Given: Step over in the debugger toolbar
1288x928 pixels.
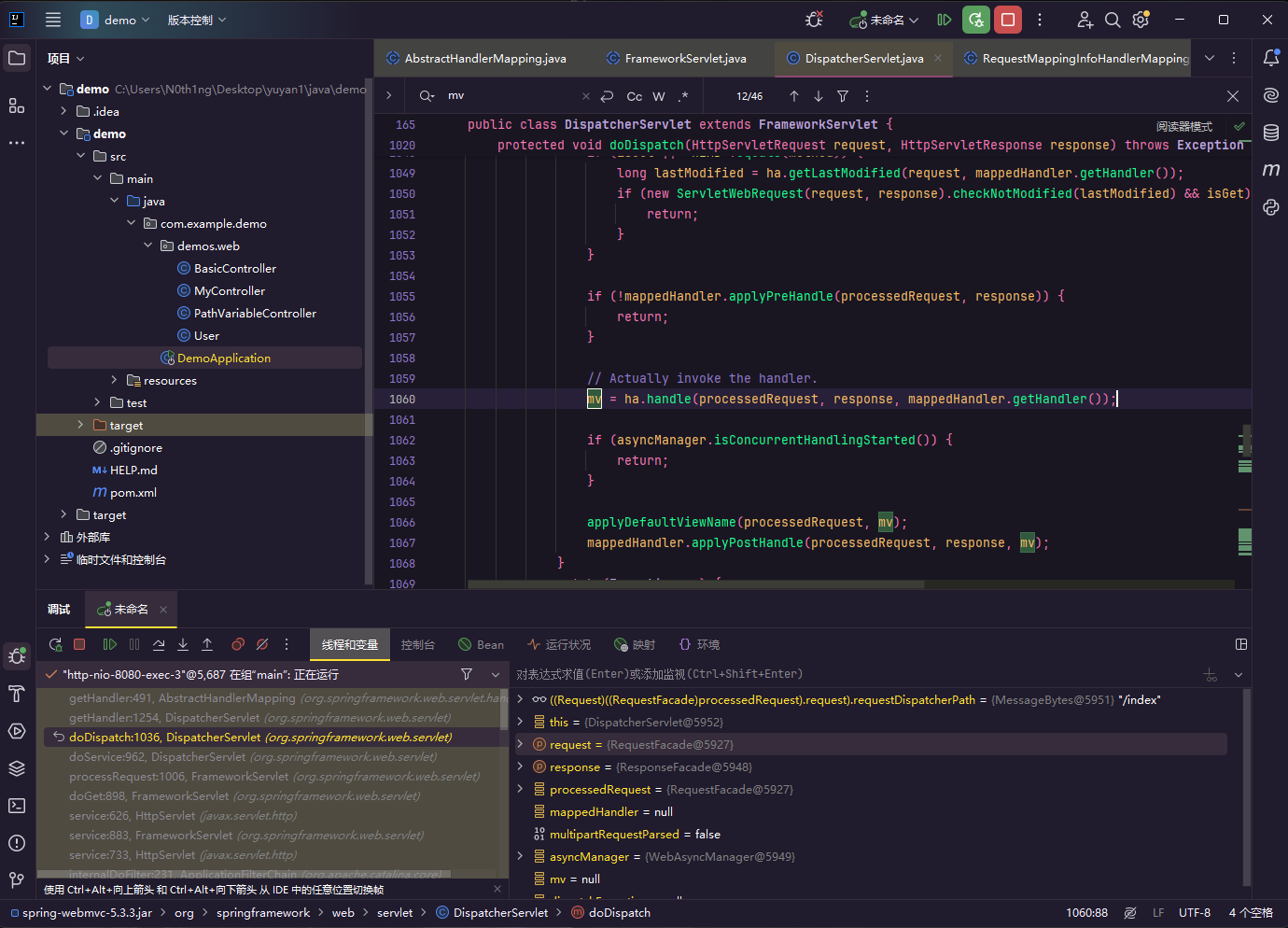Looking at the screenshot, I should 159,644.
